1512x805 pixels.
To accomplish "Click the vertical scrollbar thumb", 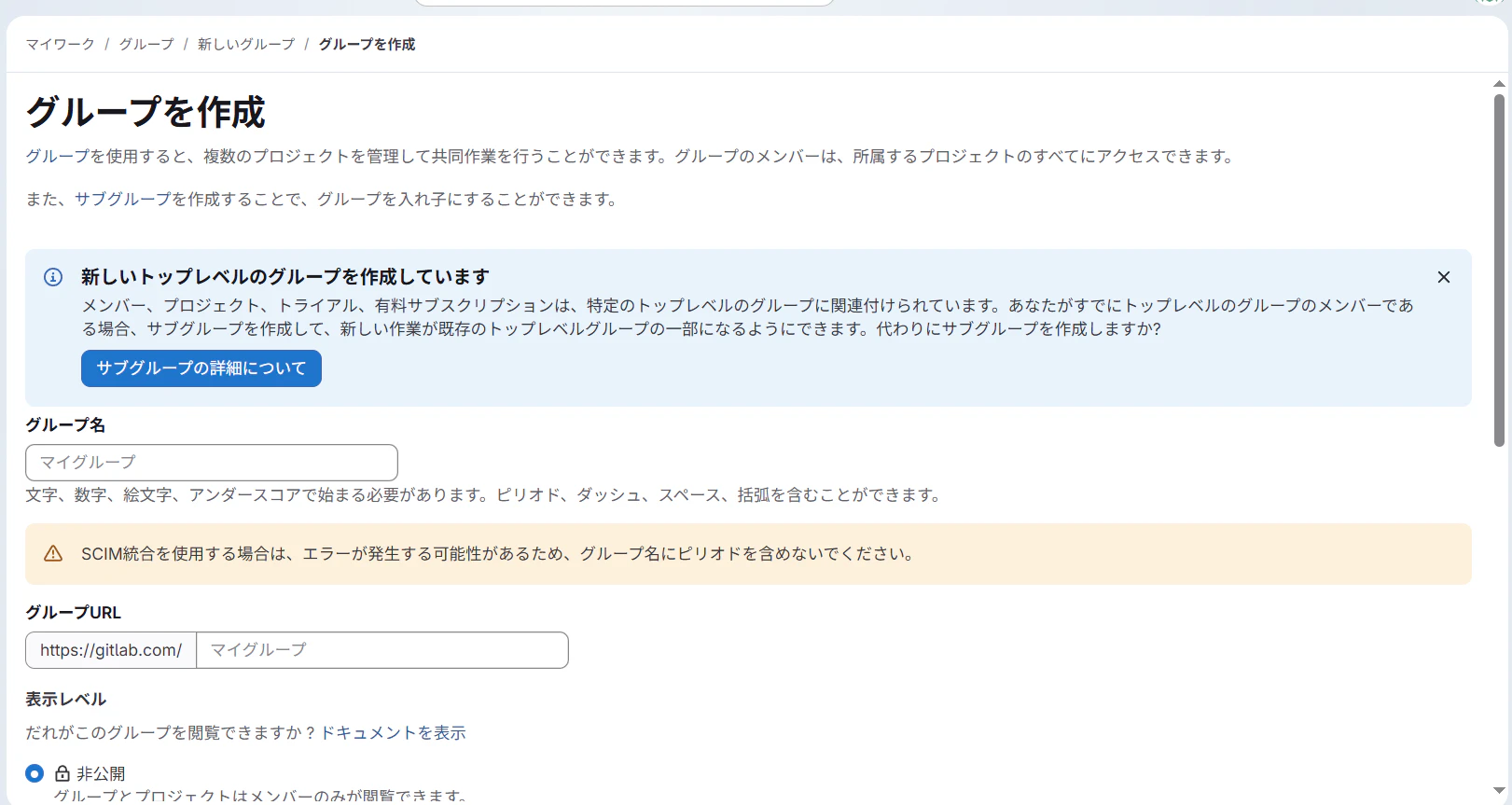I will pyautogui.click(x=1499, y=271).
